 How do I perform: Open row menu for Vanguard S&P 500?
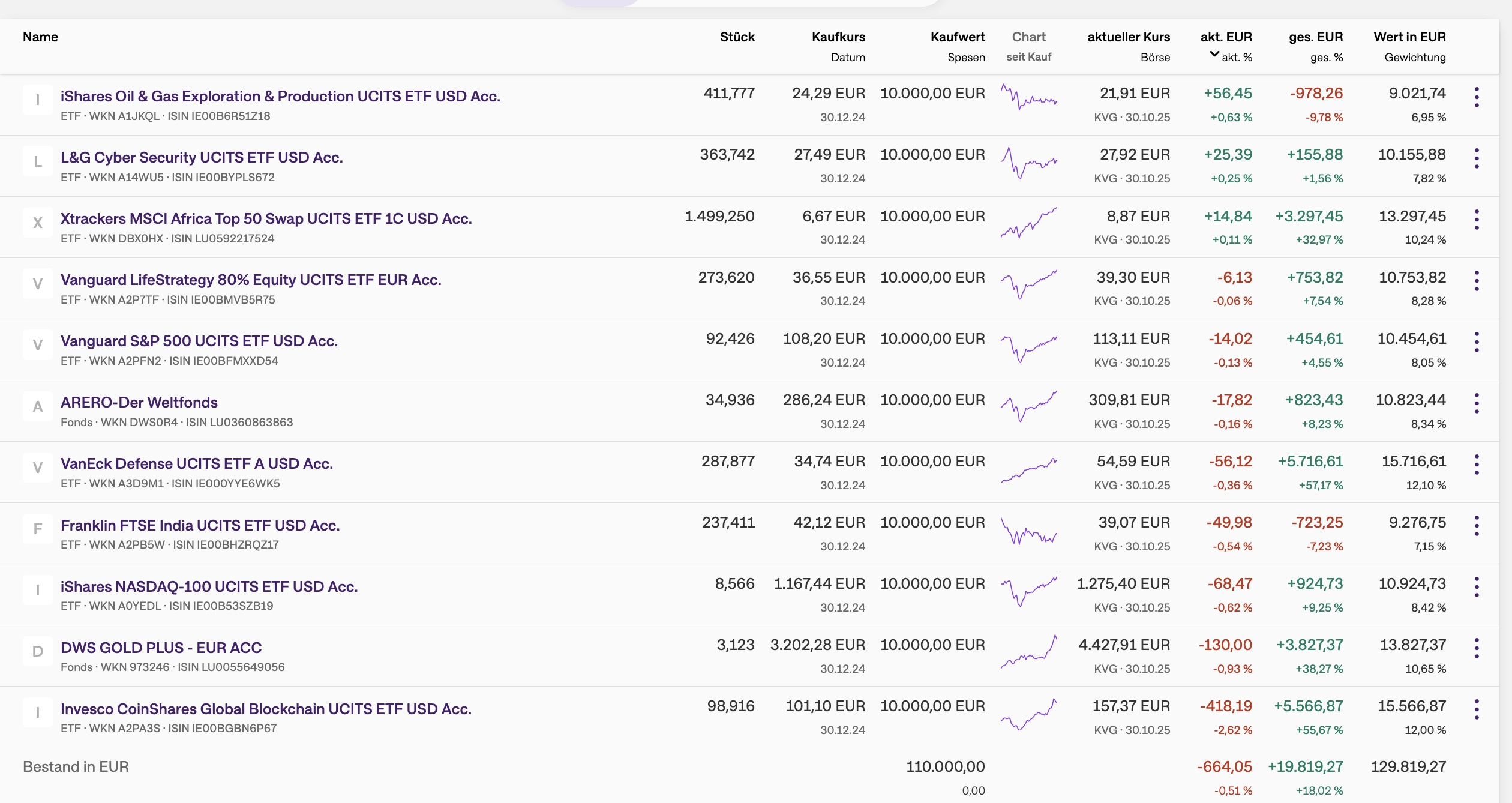pos(1477,342)
